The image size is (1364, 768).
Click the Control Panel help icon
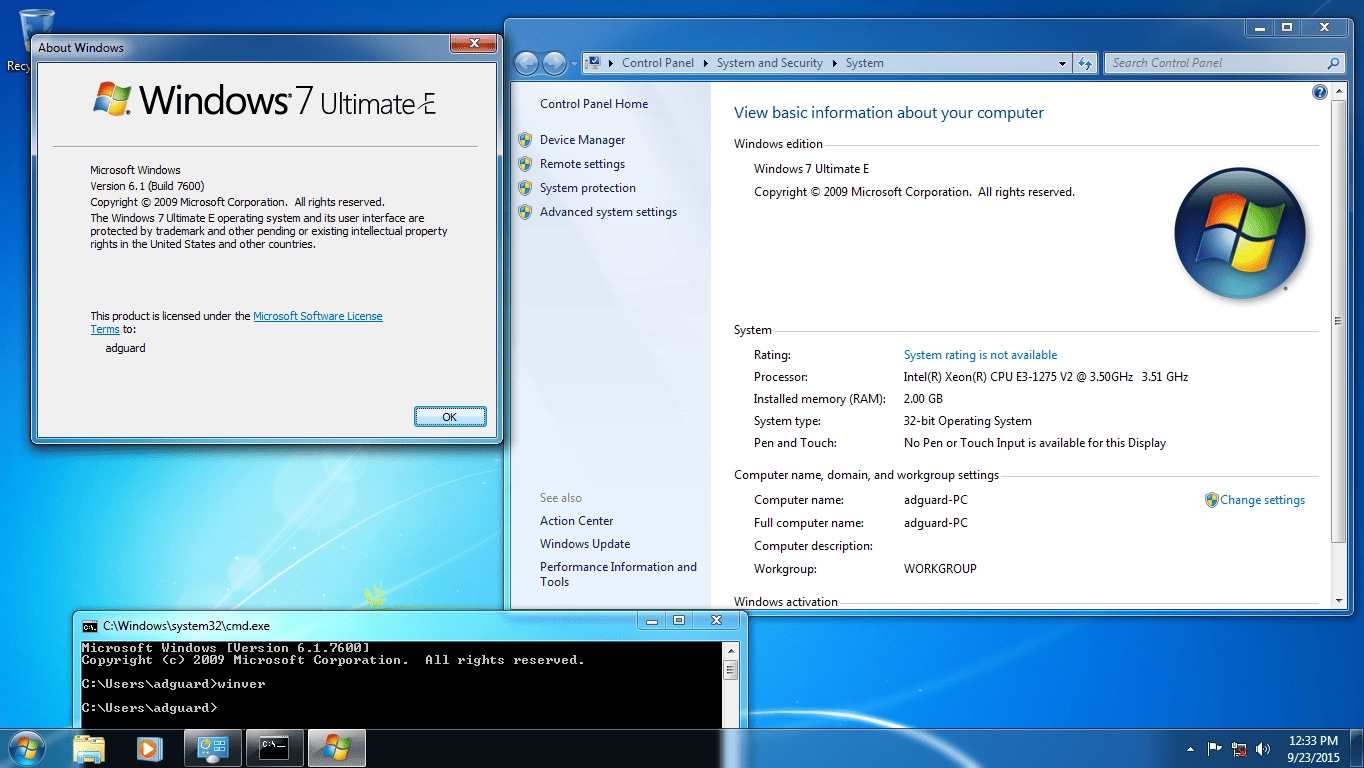point(1319,92)
